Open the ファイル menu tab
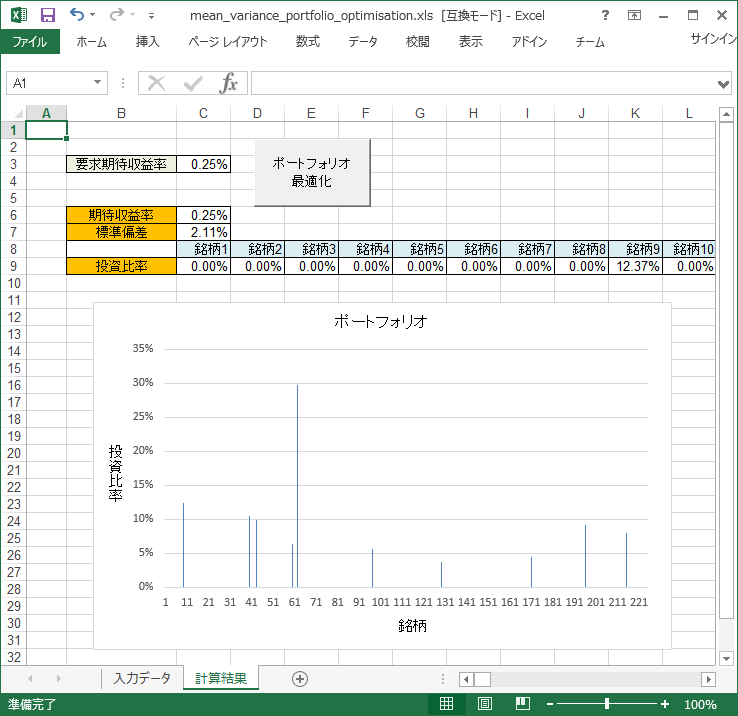Image resolution: width=738 pixels, height=716 pixels. pyautogui.click(x=29, y=41)
